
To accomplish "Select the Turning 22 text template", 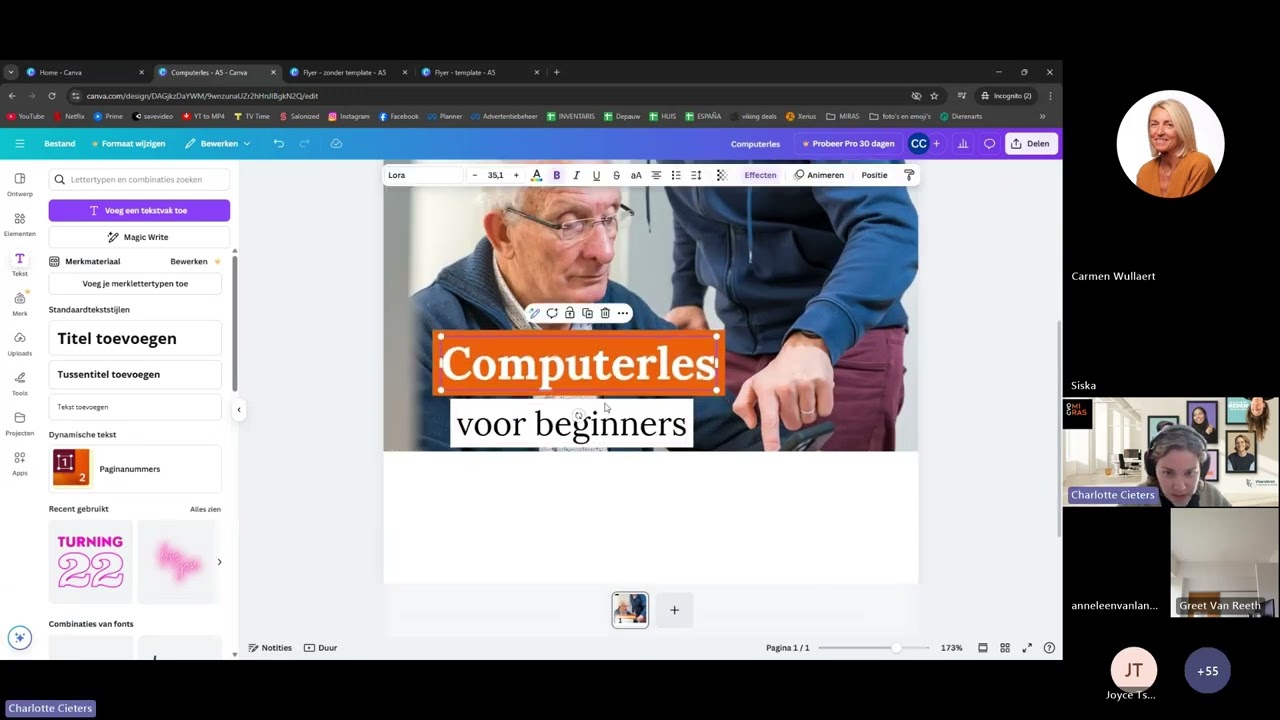I will [x=90, y=561].
